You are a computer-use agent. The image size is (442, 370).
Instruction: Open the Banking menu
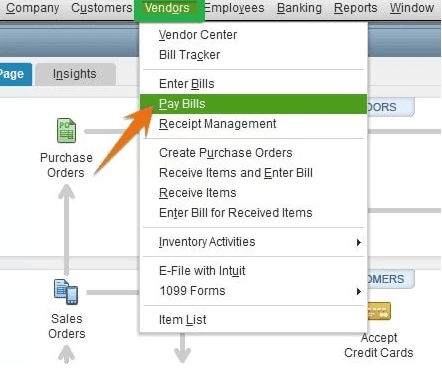[x=299, y=8]
